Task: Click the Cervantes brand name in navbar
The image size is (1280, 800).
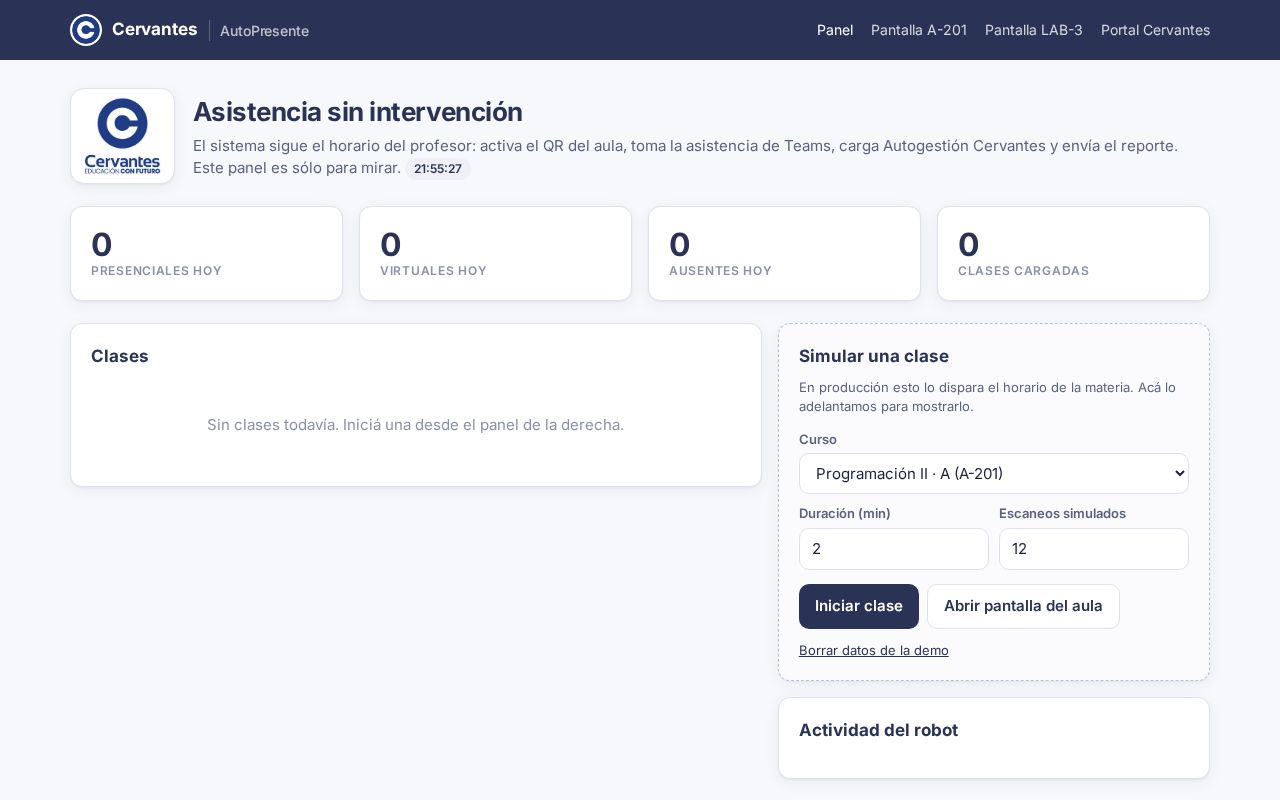Action: tap(154, 29)
